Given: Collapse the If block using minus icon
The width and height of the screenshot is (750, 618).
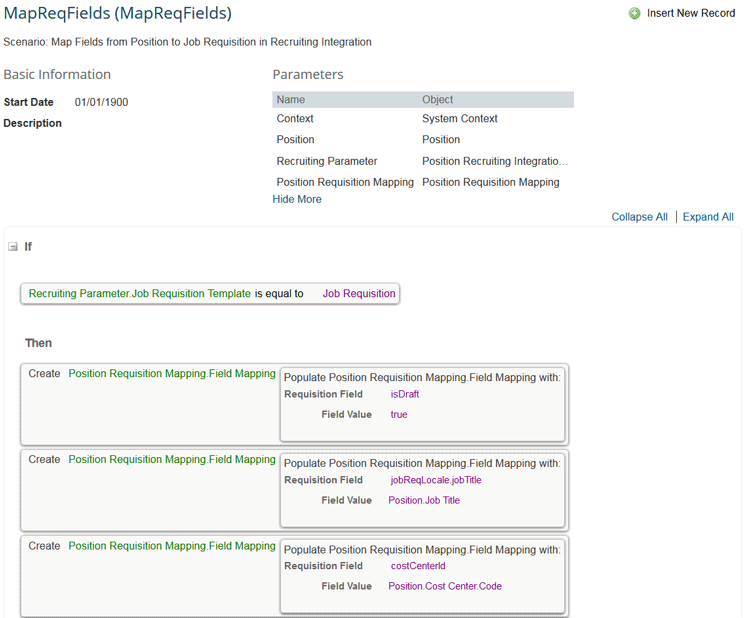Looking at the screenshot, I should pyautogui.click(x=13, y=247).
